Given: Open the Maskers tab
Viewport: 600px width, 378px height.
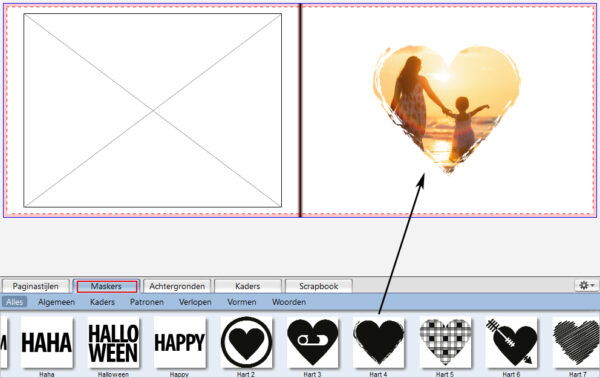Looking at the screenshot, I should [106, 286].
